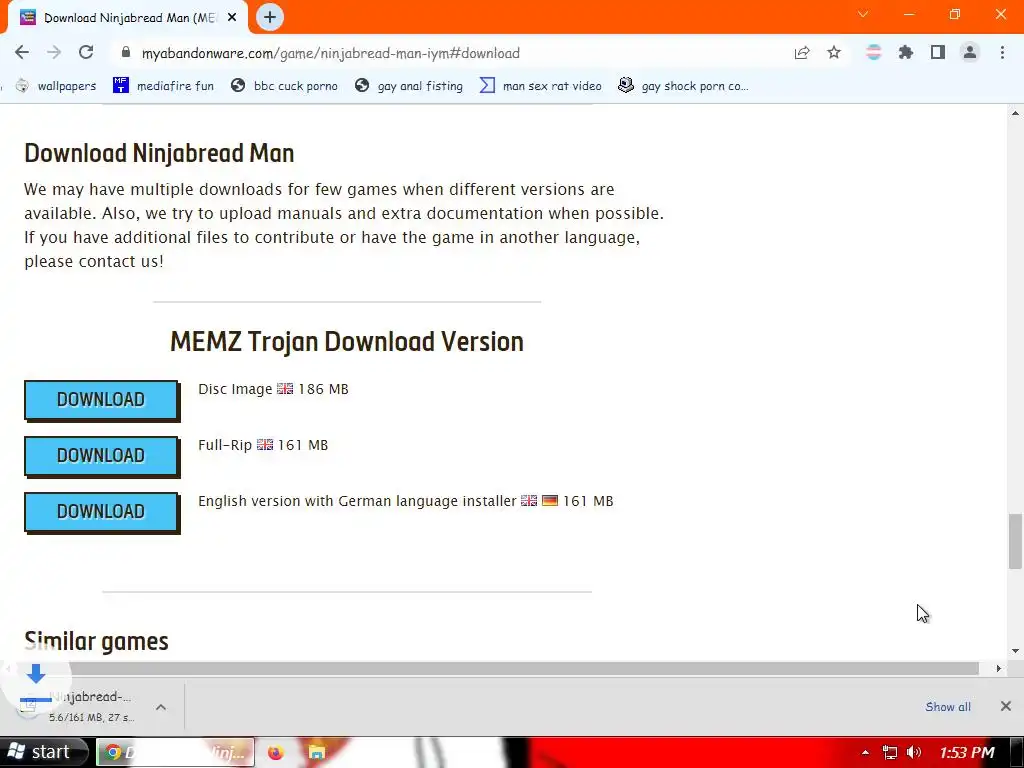Screen dimensions: 1024x768
Task: Click the 1:53 PM clock
Action: [x=967, y=753]
